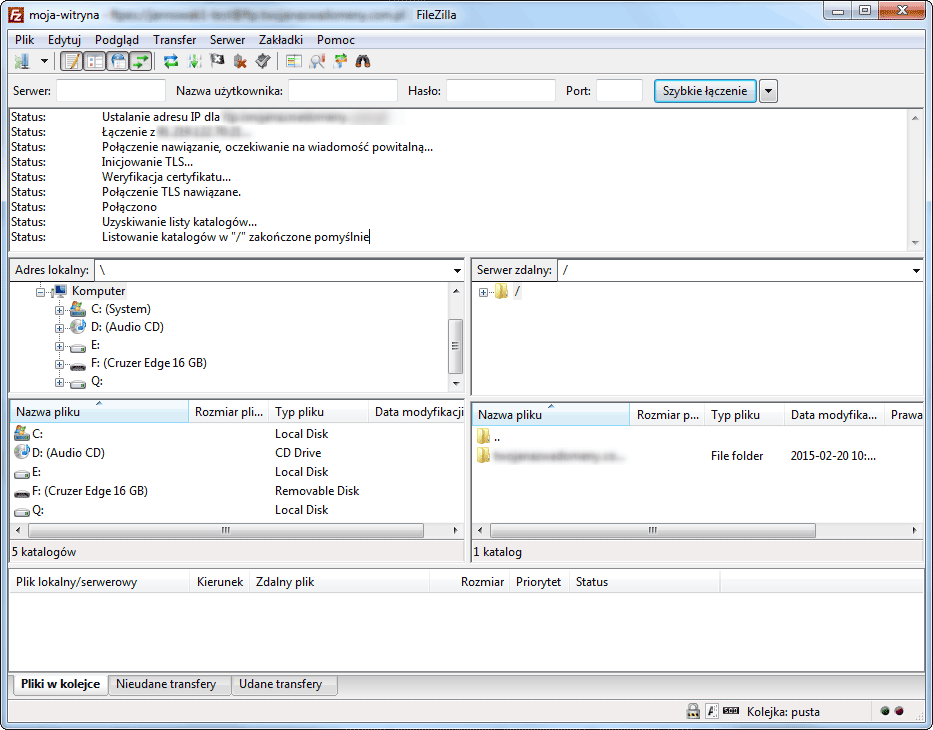Toggle the transfer queue display

click(x=141, y=61)
